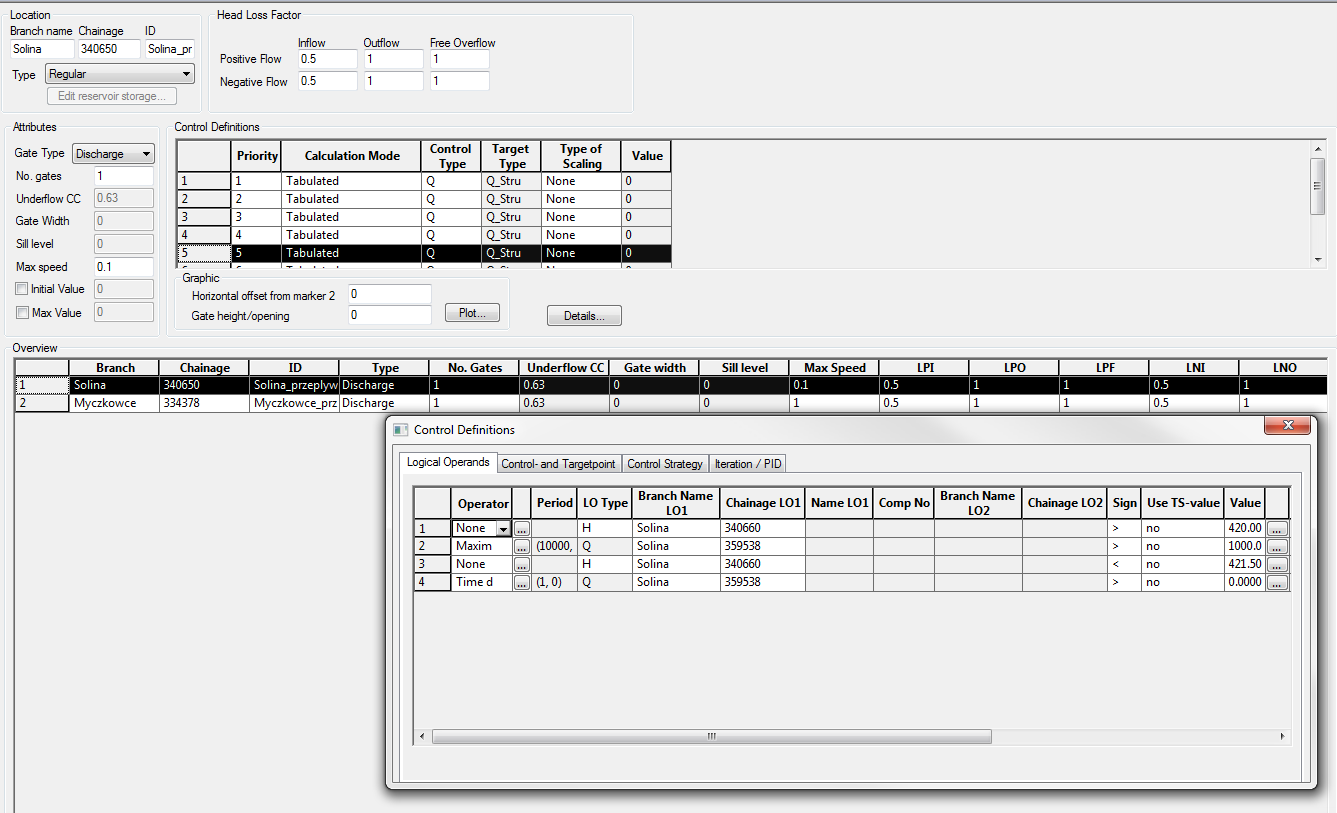Select Solina row in Overview table
The width and height of the screenshot is (1337, 813).
click(670, 385)
